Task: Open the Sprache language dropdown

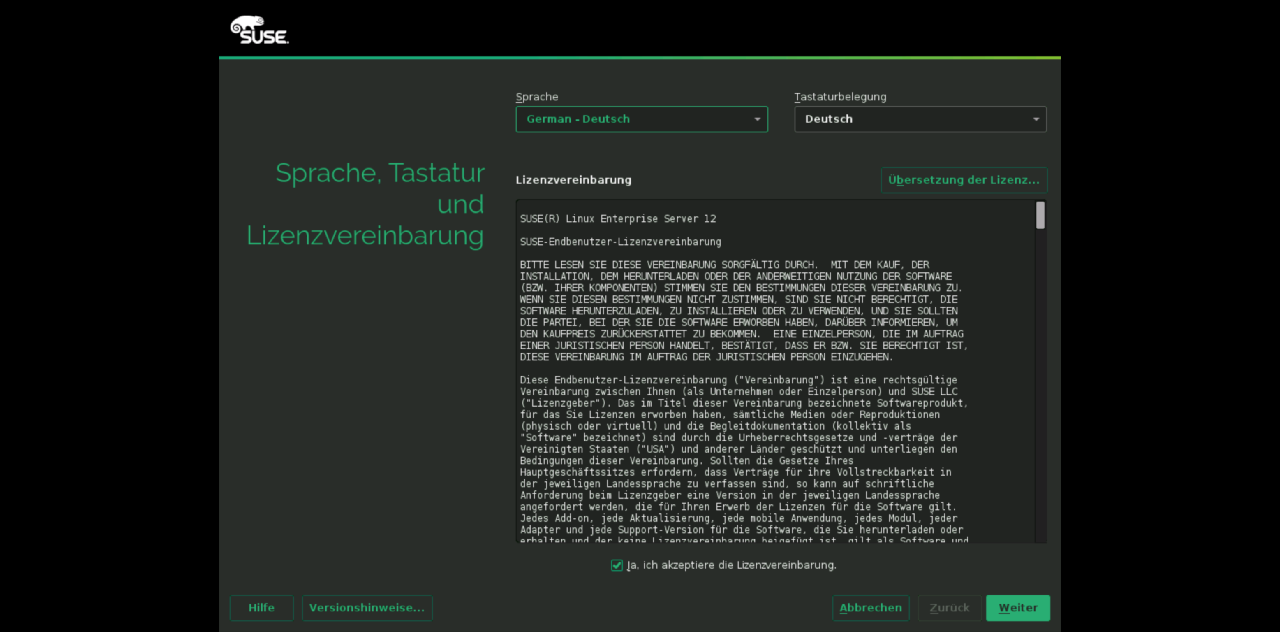Action: point(641,119)
